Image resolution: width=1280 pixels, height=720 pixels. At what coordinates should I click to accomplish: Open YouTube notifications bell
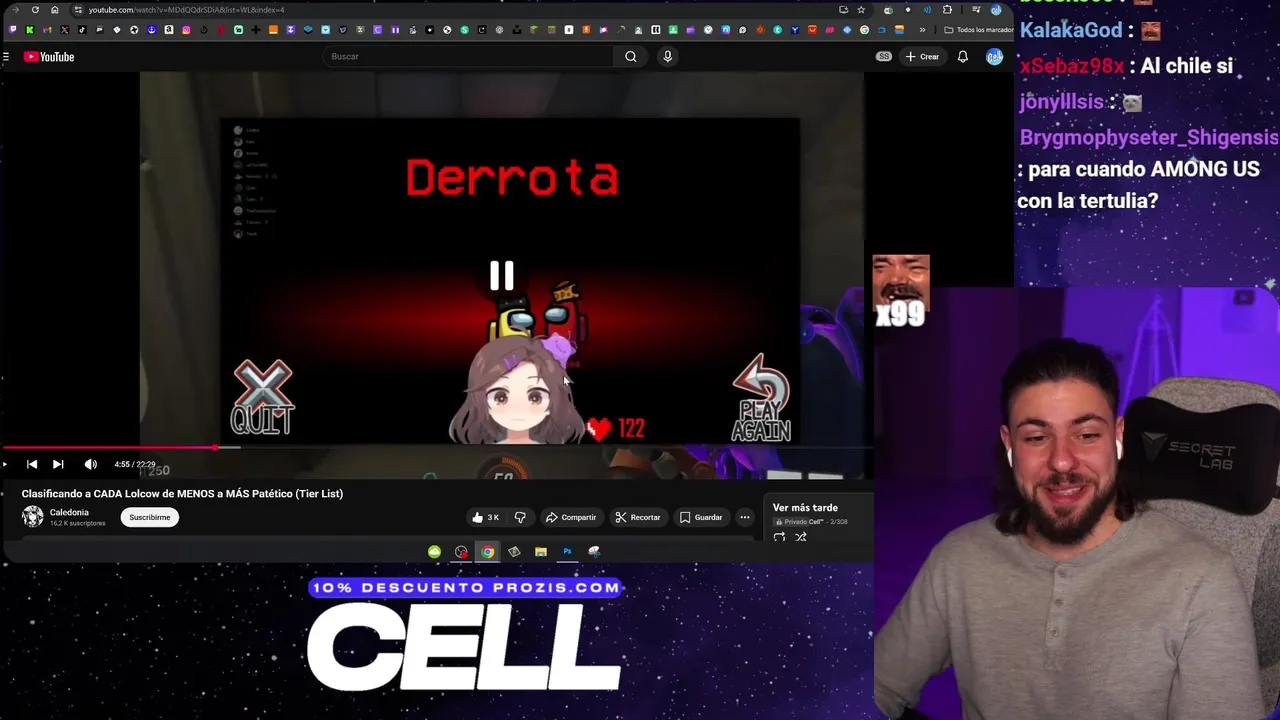click(963, 57)
